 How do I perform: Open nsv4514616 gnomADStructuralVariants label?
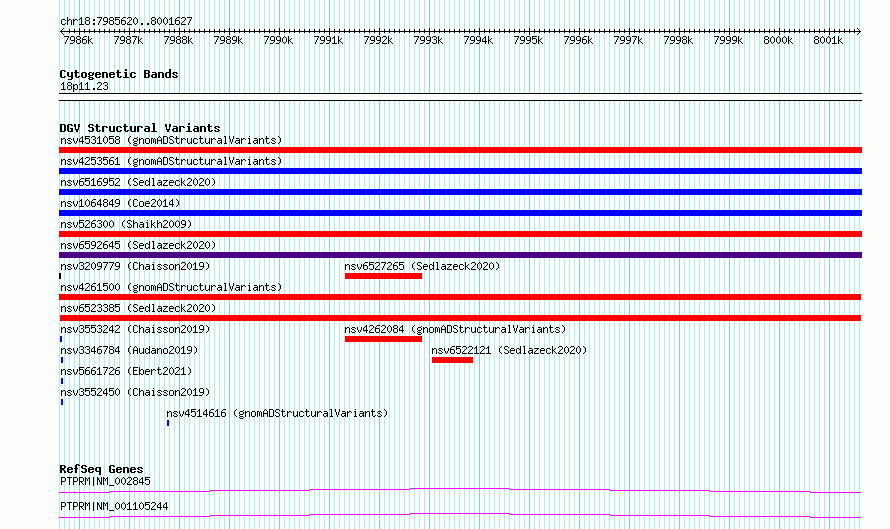pos(277,413)
